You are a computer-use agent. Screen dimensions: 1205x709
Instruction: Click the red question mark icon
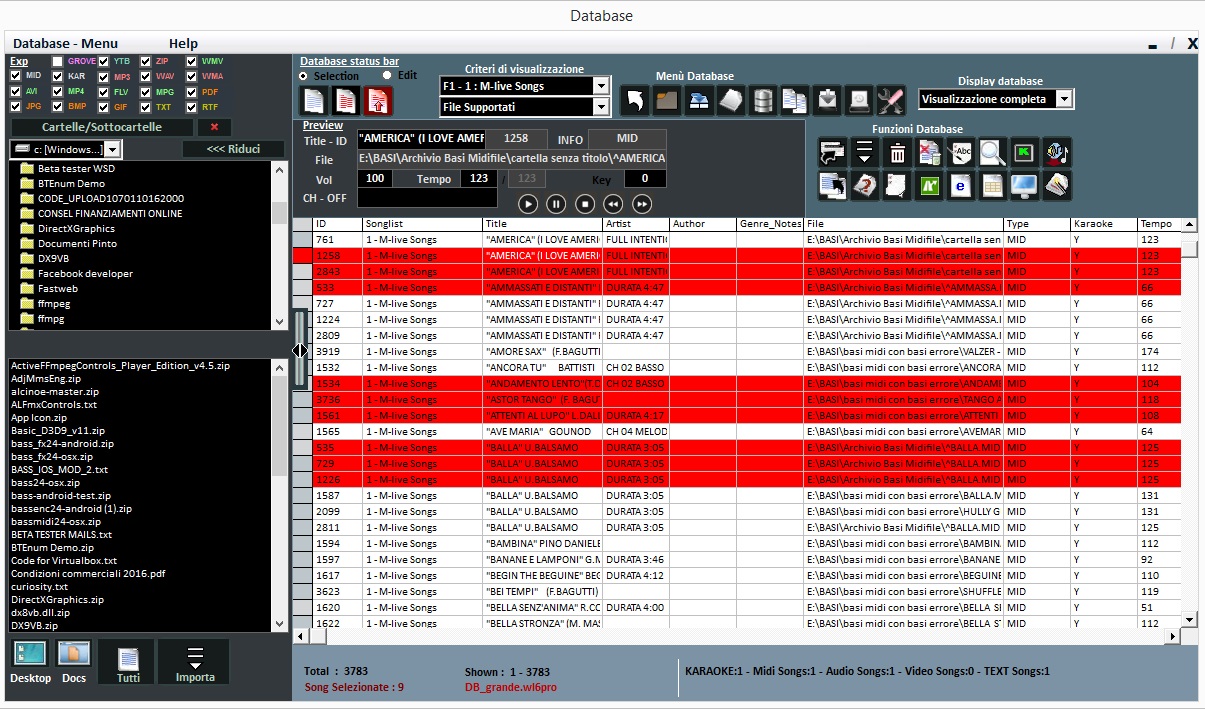point(866,185)
